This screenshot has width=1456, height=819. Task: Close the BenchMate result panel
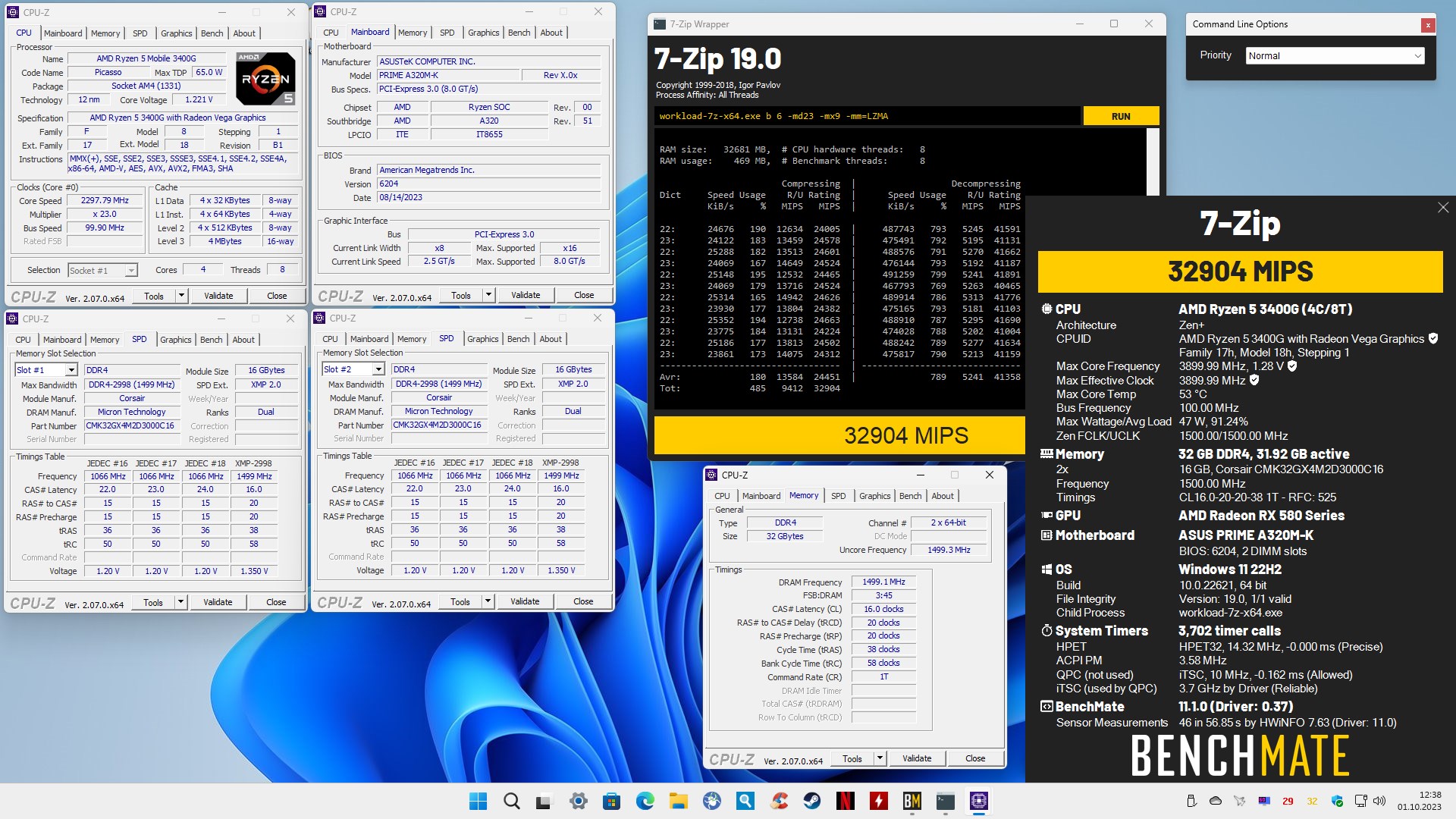pos(1442,208)
